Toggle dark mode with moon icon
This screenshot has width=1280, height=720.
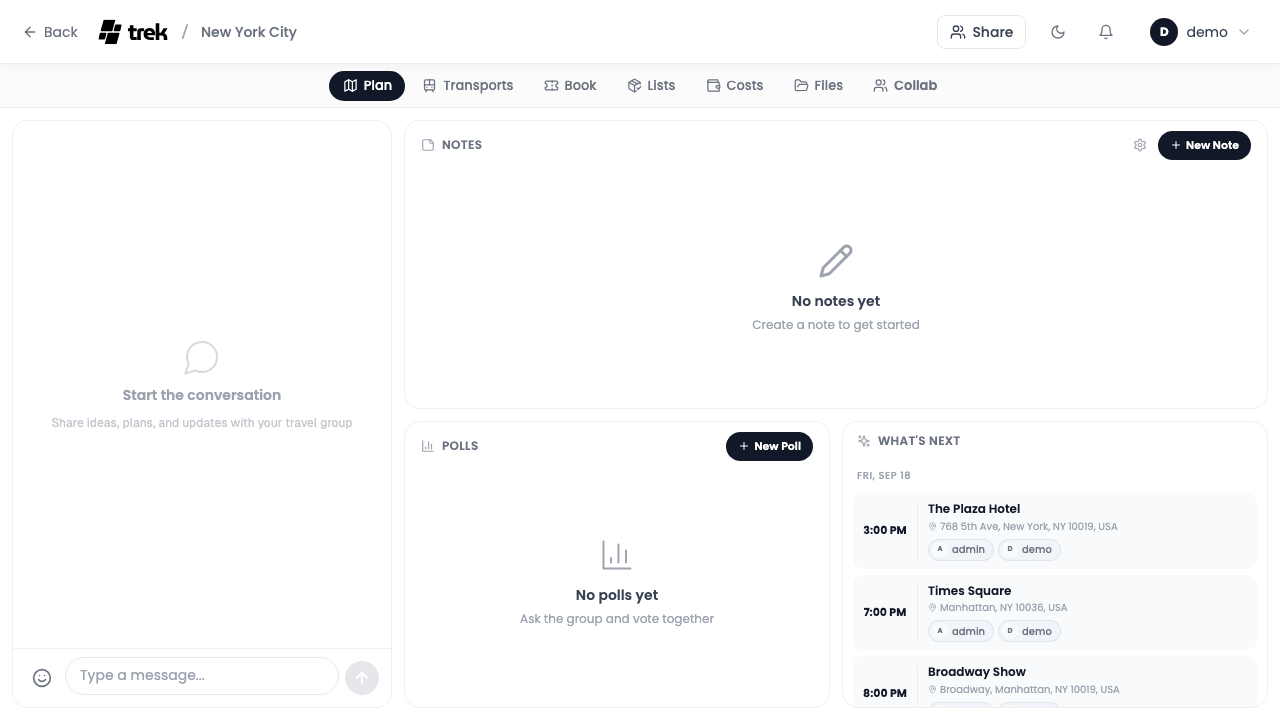point(1058,32)
